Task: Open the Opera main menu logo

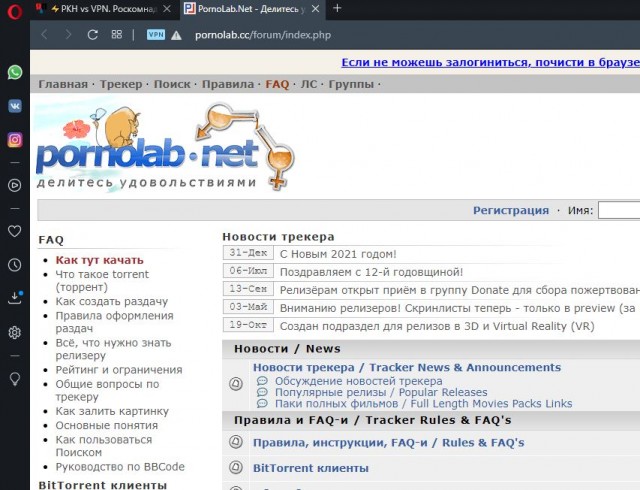Action: coord(14,11)
